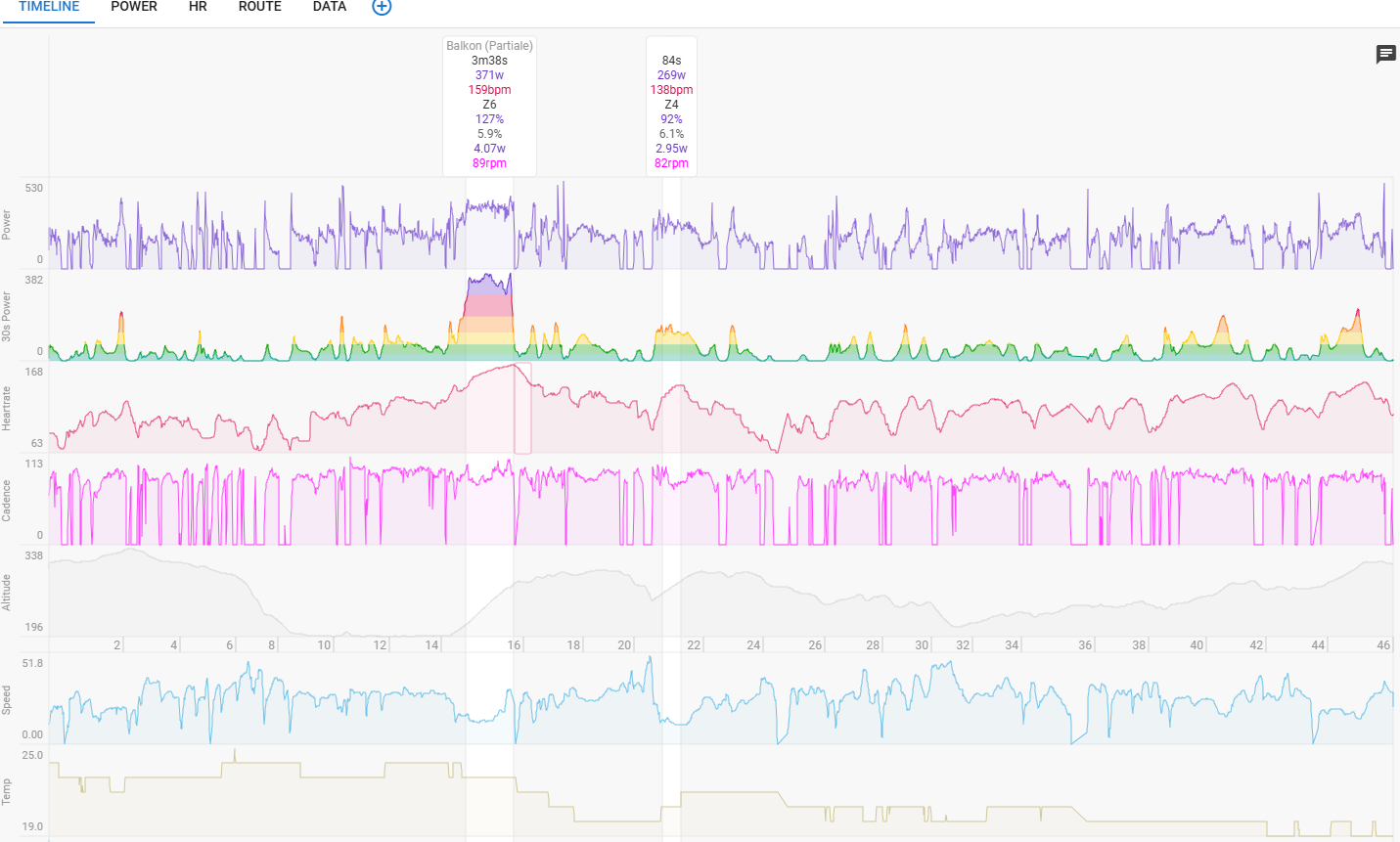
Task: Click the Speed chart label
Action: [x=7, y=699]
